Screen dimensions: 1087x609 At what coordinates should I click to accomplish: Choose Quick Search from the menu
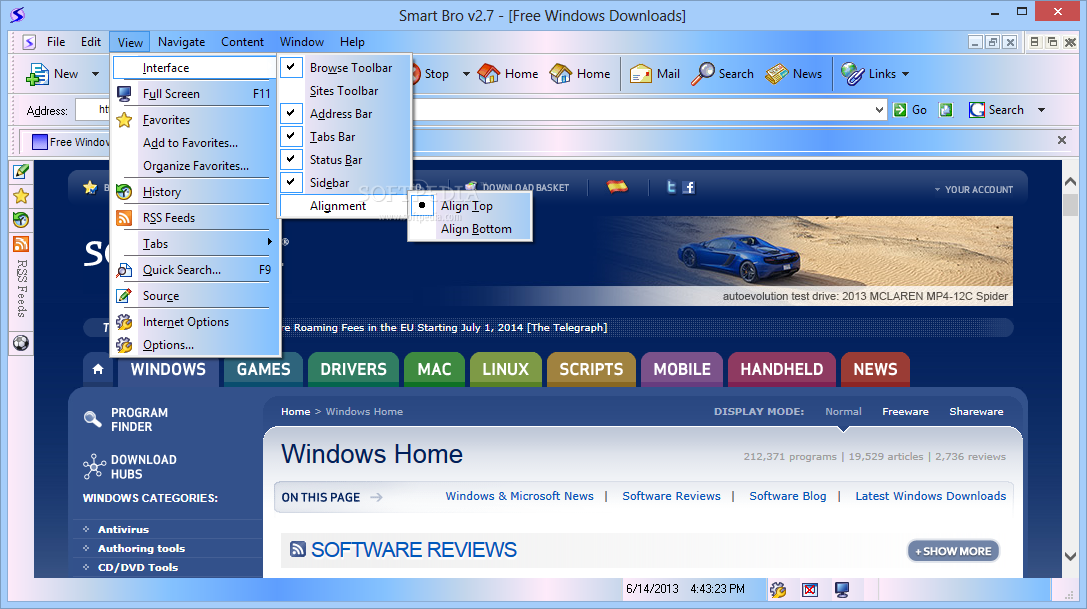(195, 269)
